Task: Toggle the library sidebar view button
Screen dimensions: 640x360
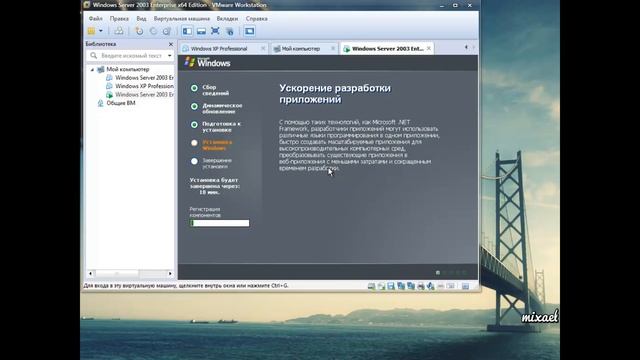Action: (187, 31)
